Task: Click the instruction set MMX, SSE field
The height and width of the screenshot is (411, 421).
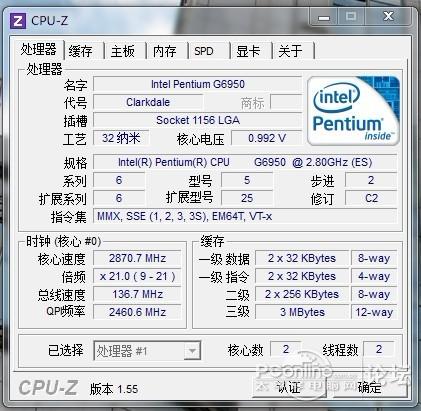Action: pyautogui.click(x=245, y=216)
